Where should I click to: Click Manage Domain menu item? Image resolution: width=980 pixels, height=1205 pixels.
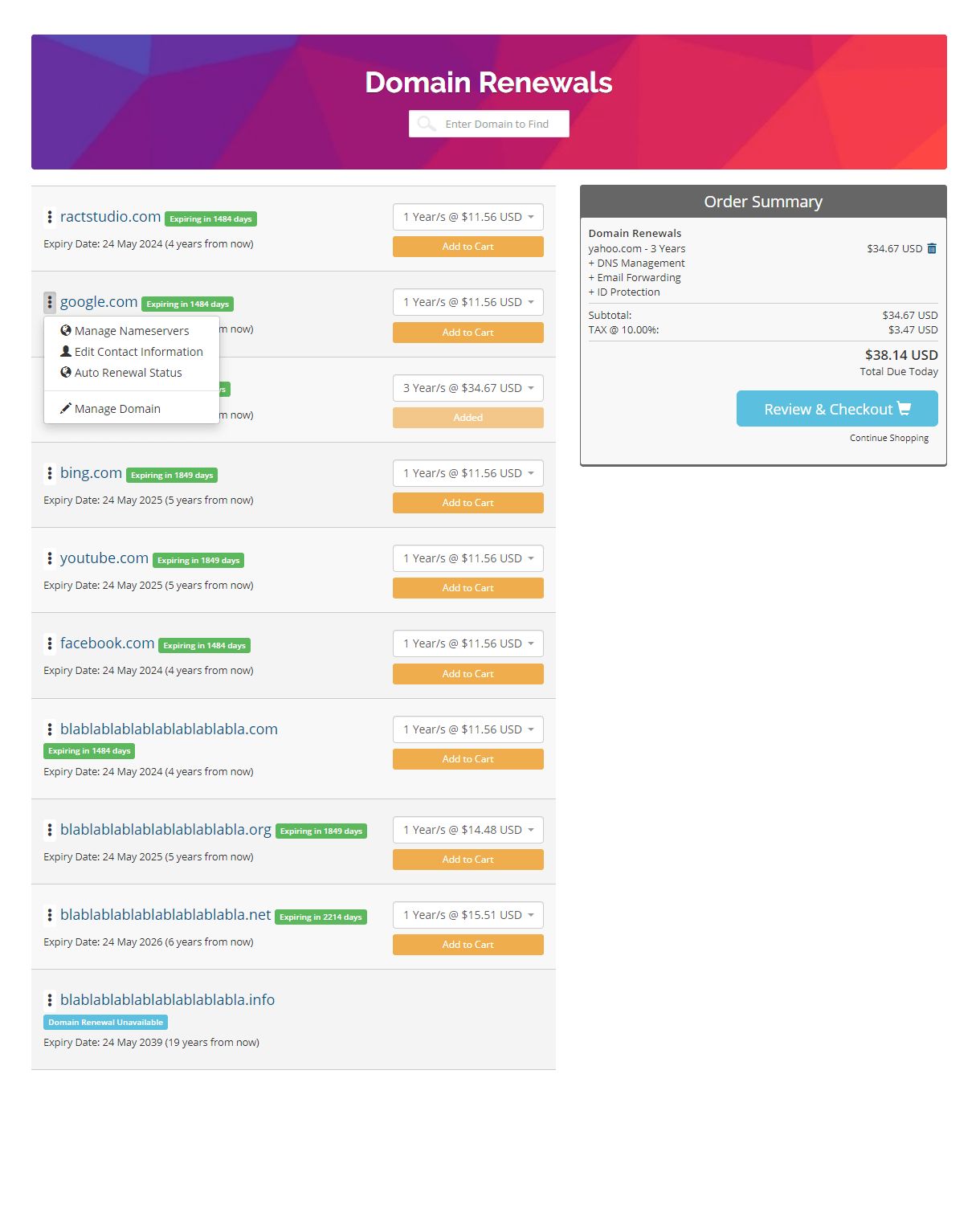tap(117, 409)
